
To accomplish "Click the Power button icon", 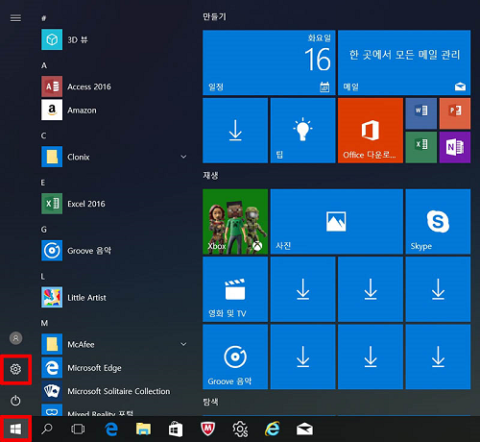I will coord(15,400).
